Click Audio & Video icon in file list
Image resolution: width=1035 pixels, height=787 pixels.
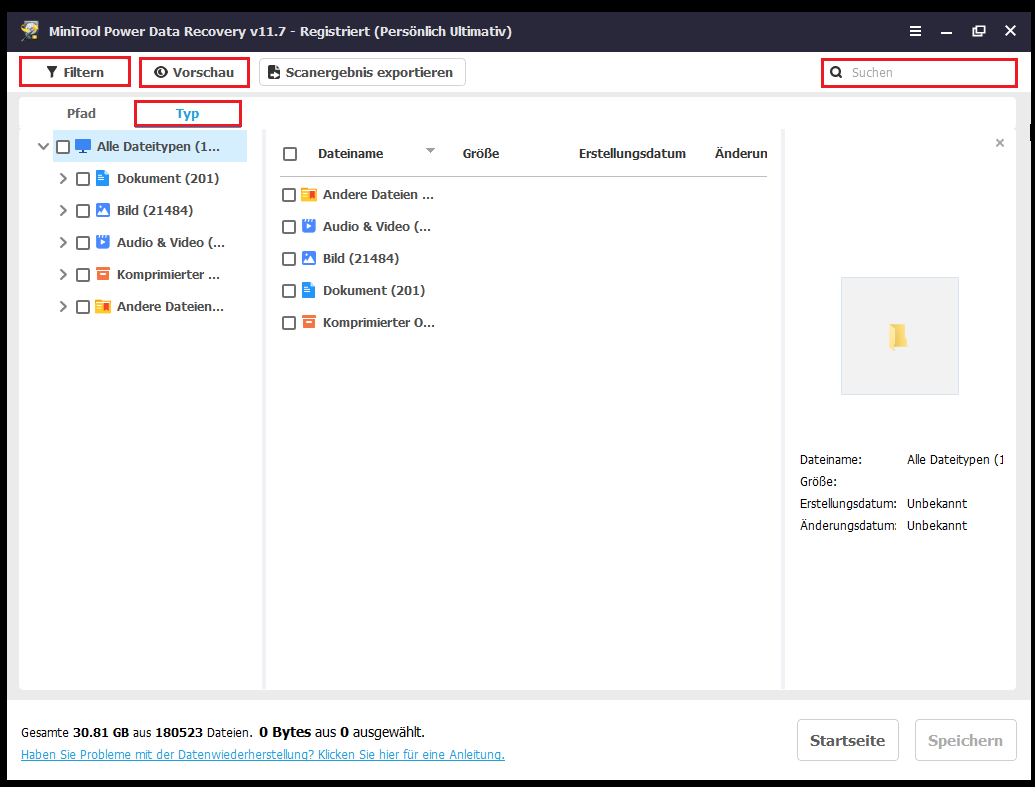tap(309, 226)
